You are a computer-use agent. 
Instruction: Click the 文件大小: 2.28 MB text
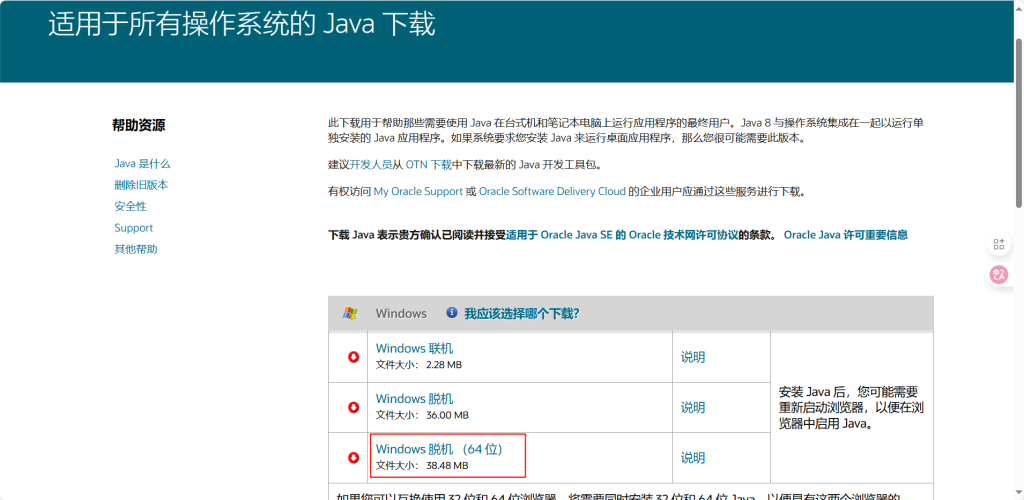pyautogui.click(x=419, y=365)
